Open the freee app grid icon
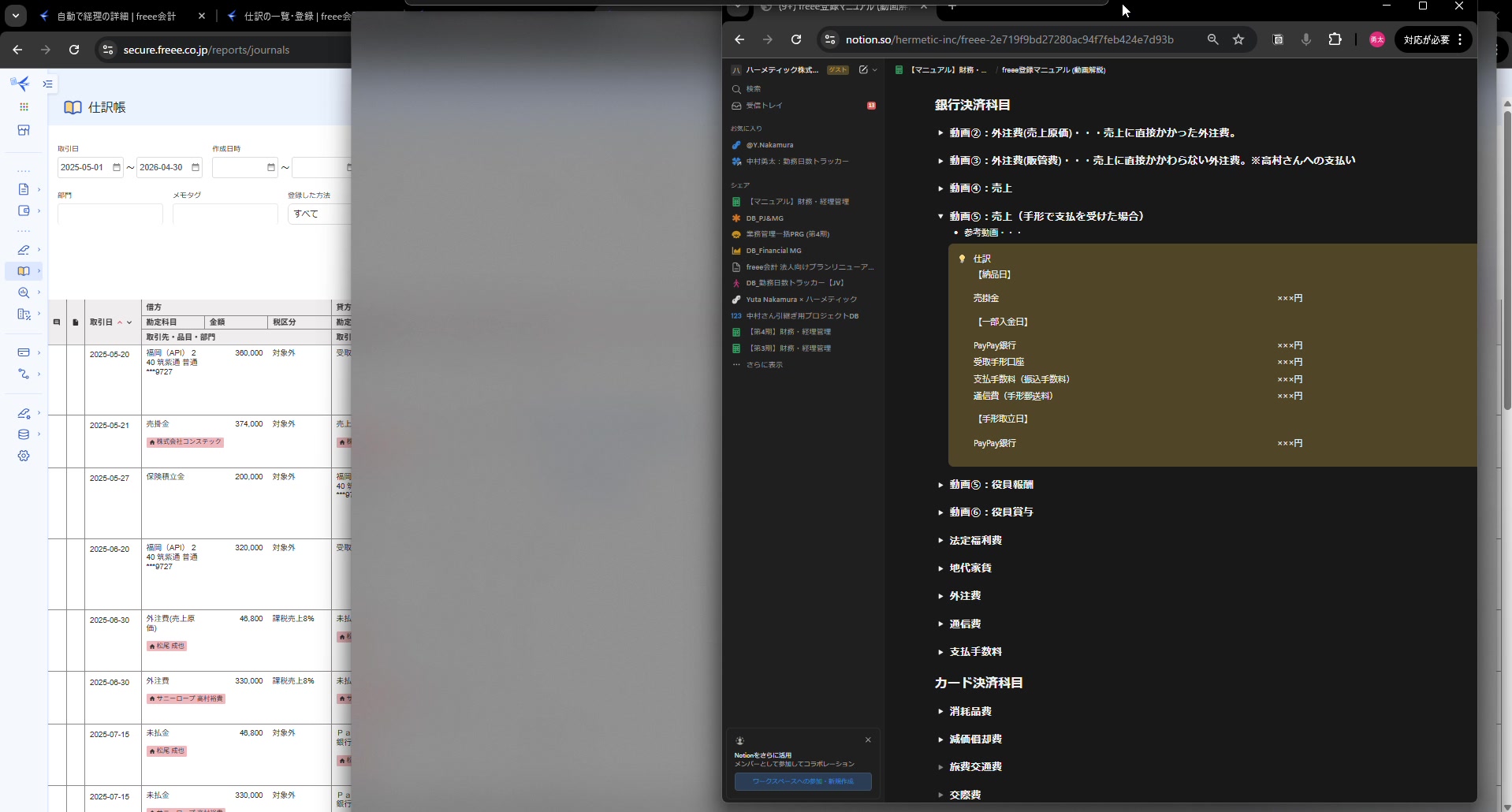 (x=24, y=106)
